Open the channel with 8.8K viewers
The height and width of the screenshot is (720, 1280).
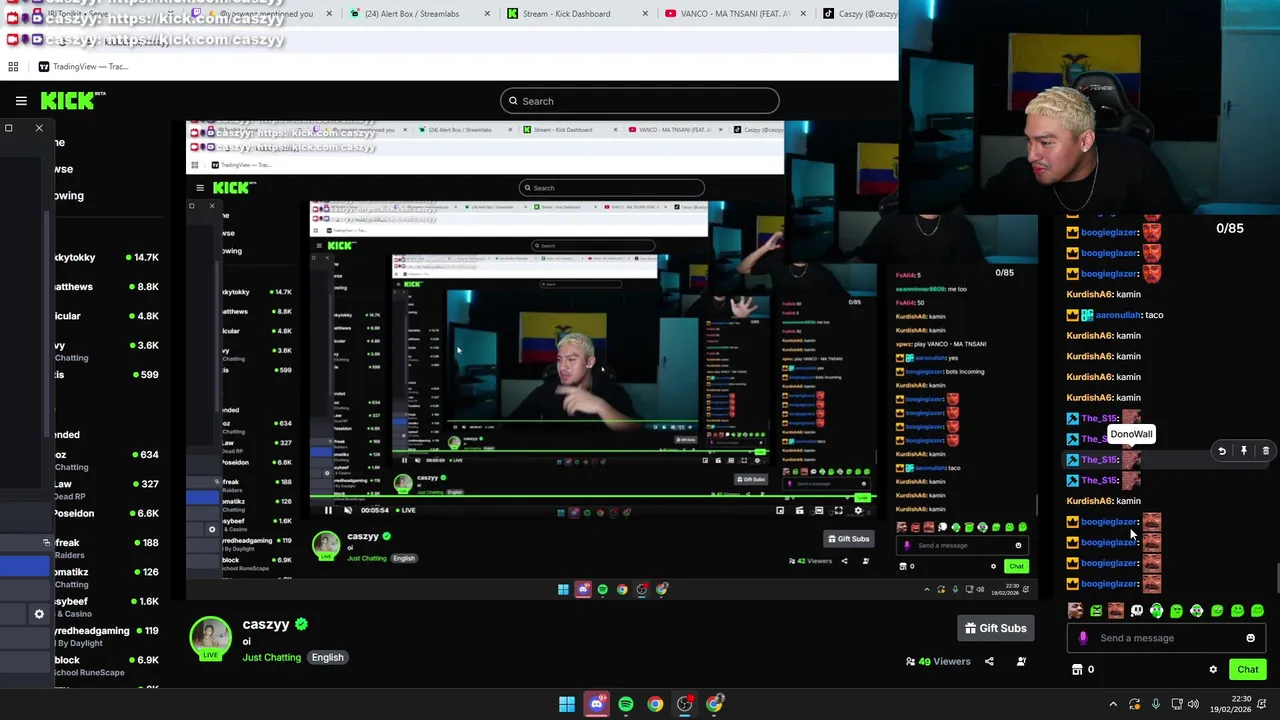tap(107, 287)
